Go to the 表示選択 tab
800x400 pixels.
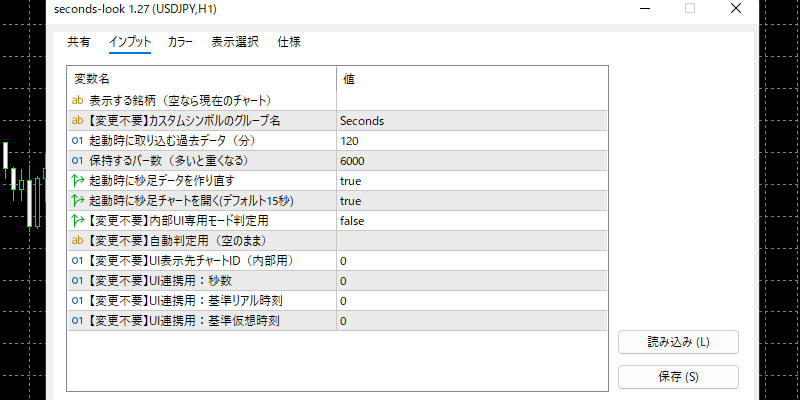click(235, 42)
